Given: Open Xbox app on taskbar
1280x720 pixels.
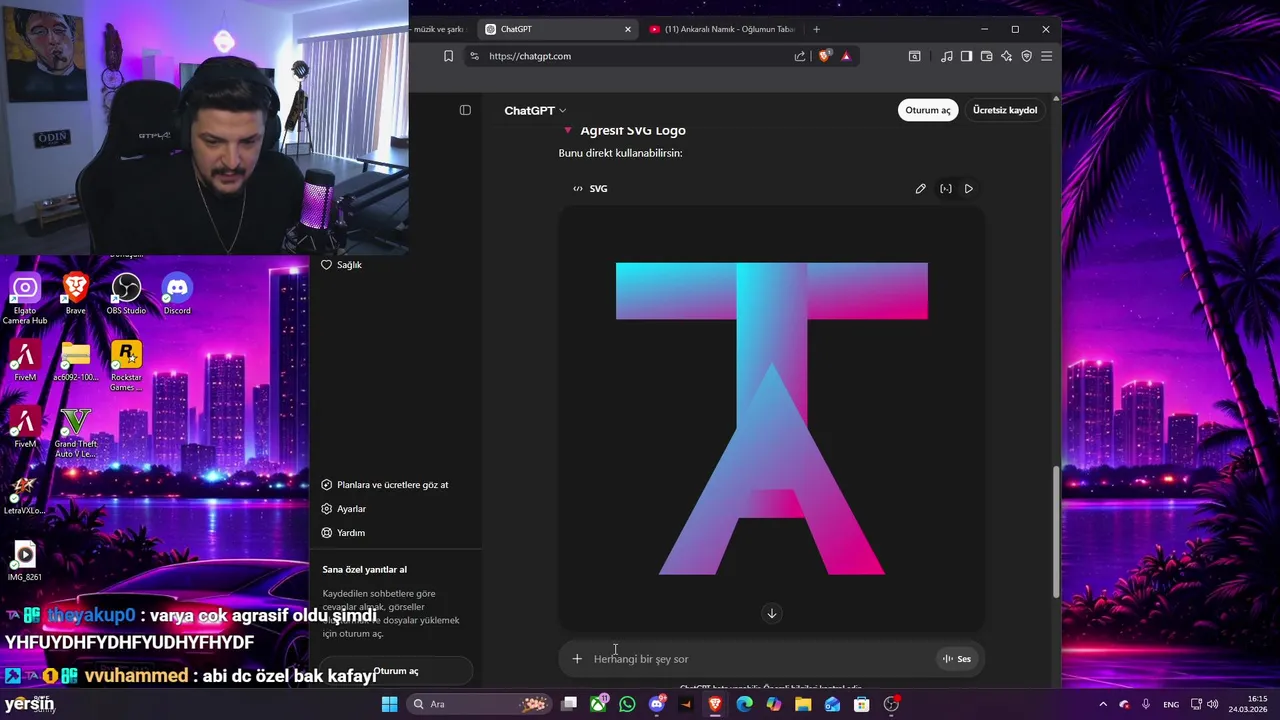Looking at the screenshot, I should [x=598, y=704].
